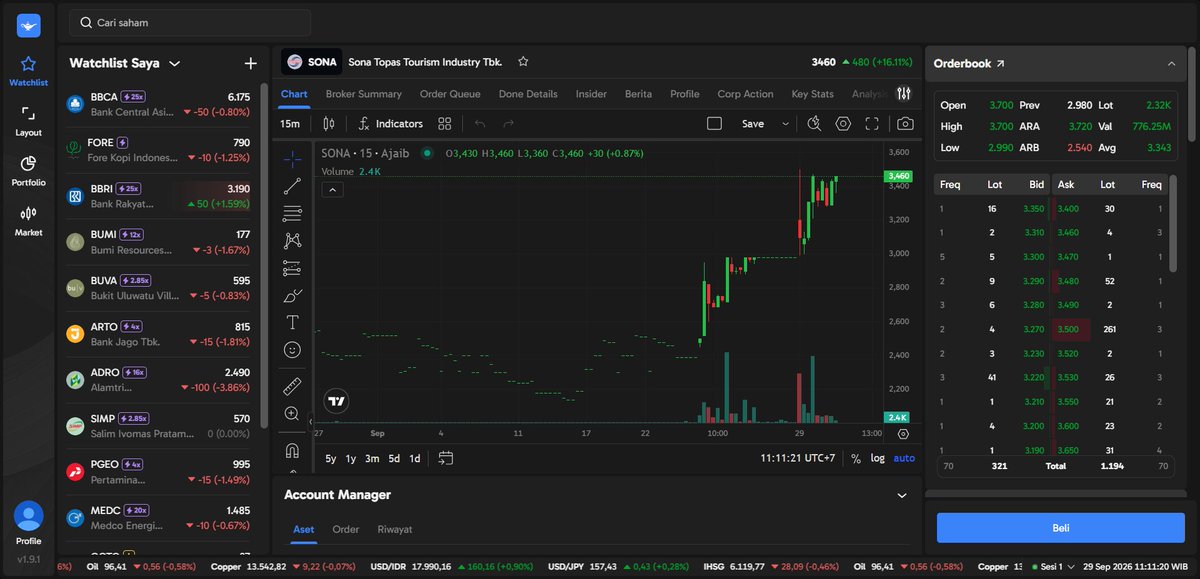Image resolution: width=1200 pixels, height=579 pixels.
Task: Click the orderbook vertical scrollbar
Action: tap(1173, 223)
